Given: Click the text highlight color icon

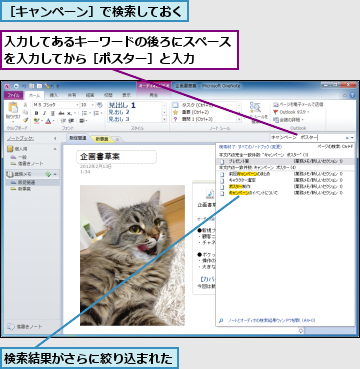Looking at the screenshot, I should click(37, 121).
